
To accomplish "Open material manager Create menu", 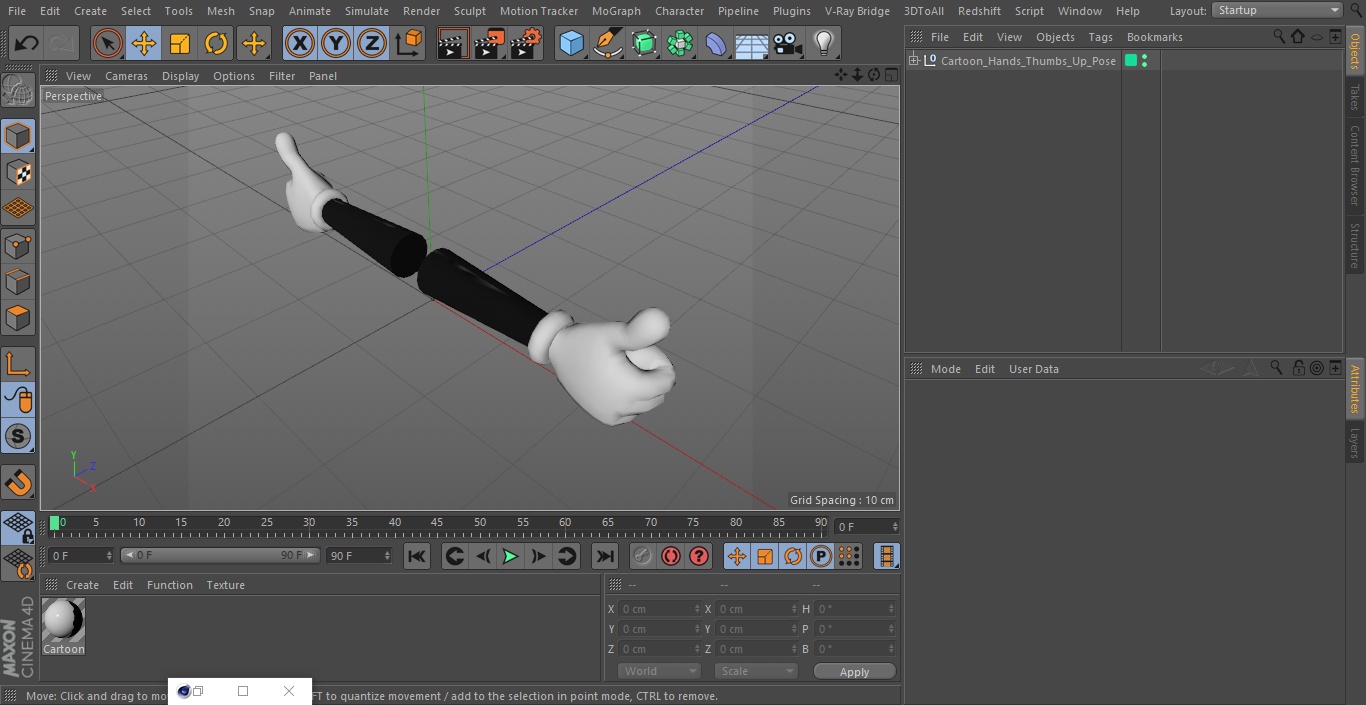I will click(x=82, y=585).
